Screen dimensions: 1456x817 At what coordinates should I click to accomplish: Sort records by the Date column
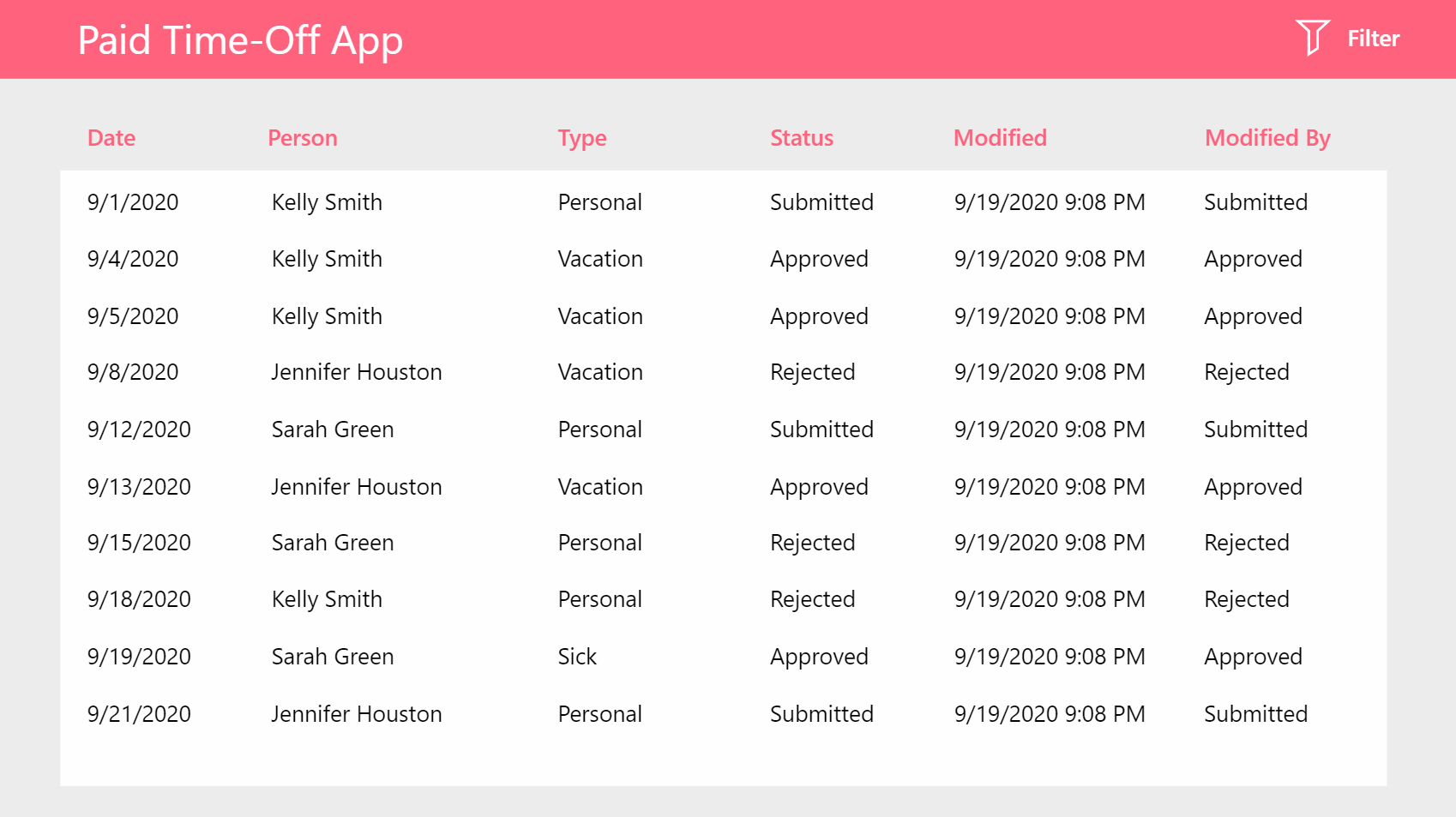click(111, 137)
